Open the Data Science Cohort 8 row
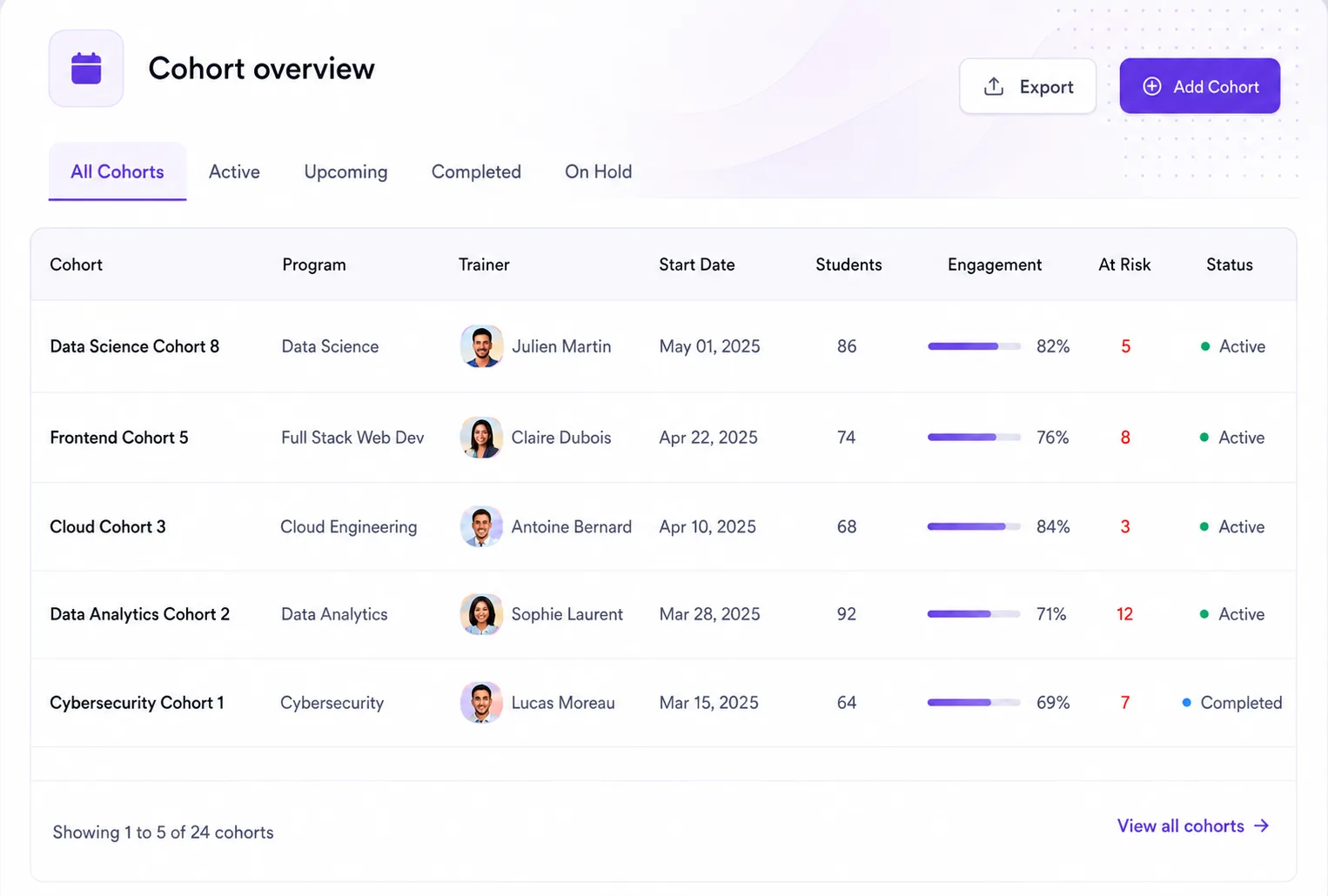The height and width of the screenshot is (896, 1328). point(663,346)
